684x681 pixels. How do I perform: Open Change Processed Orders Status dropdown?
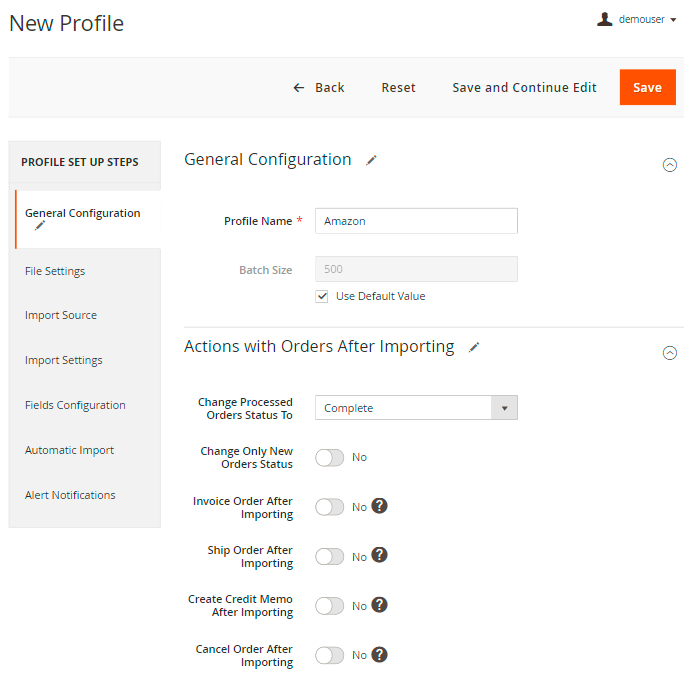(416, 408)
